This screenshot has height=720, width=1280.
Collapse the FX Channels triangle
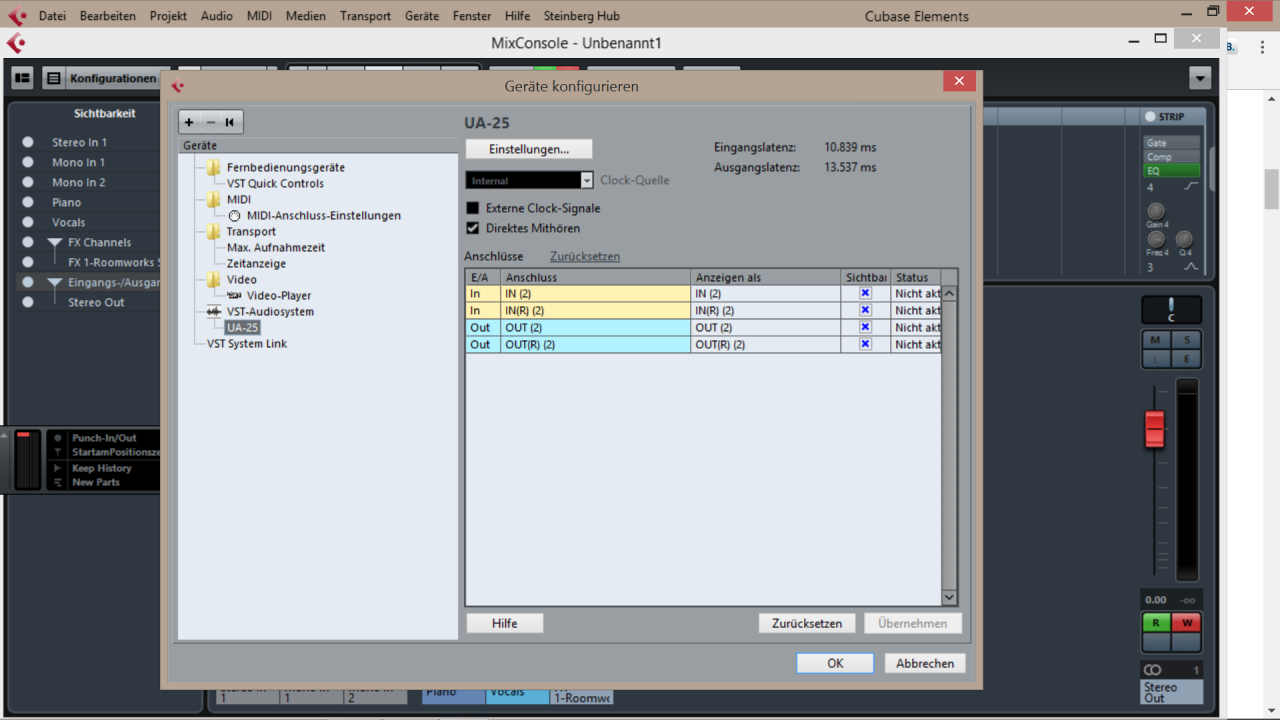coord(56,243)
